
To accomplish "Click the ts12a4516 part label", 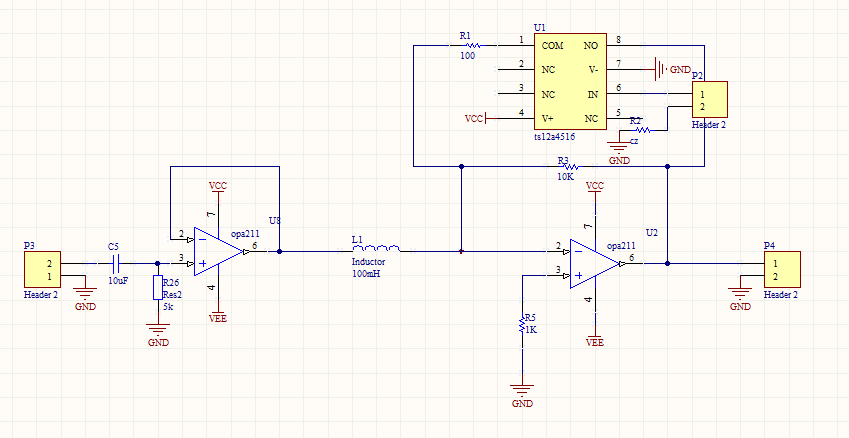I will click(x=554, y=137).
